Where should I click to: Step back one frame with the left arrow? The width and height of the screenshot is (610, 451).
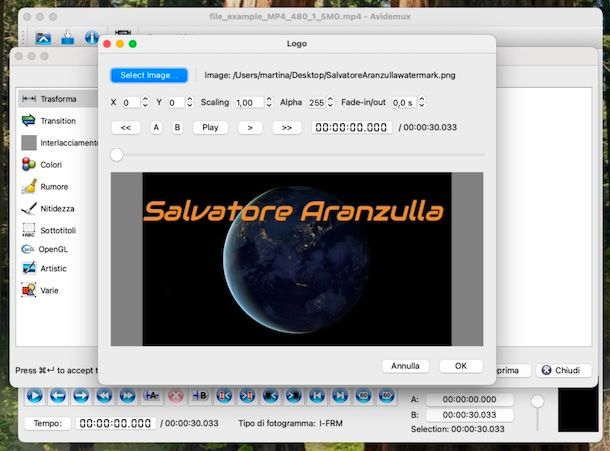pos(58,396)
